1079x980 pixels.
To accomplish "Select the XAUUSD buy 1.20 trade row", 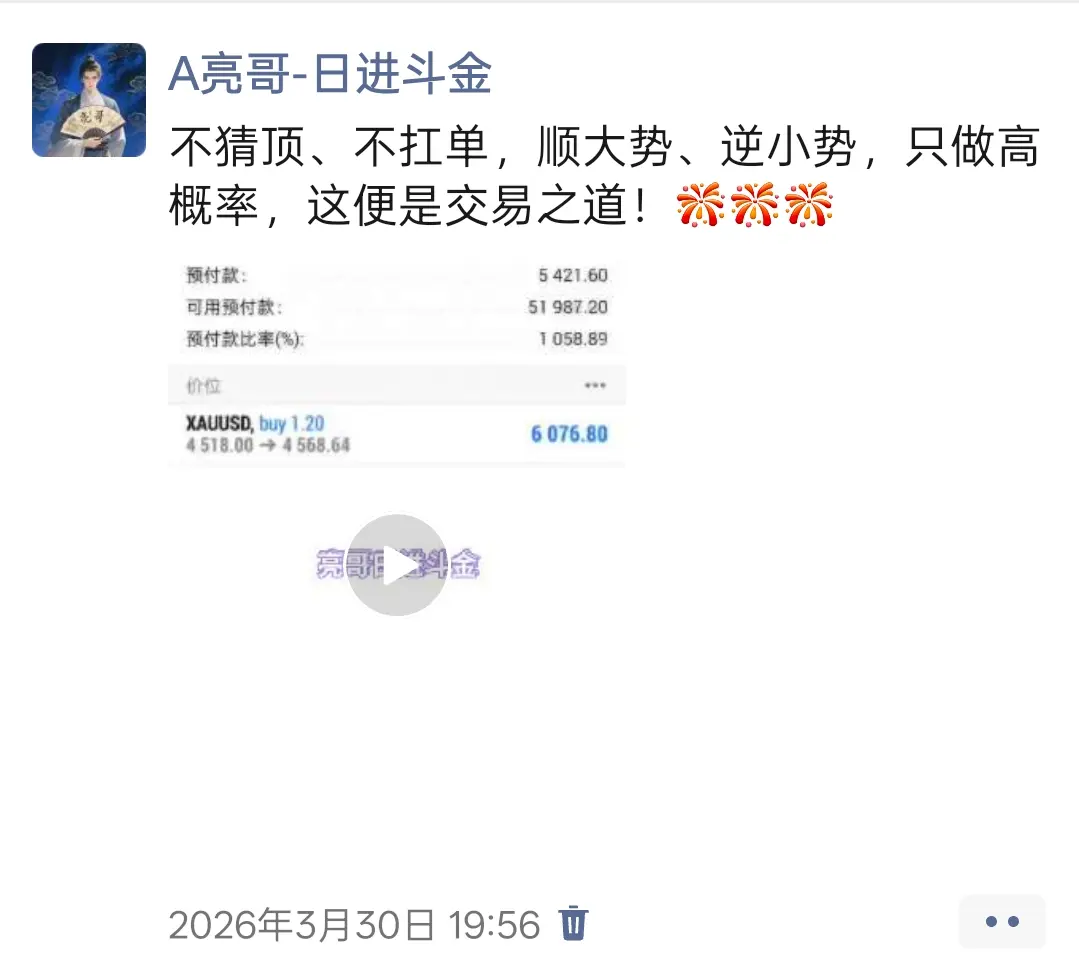I will [397, 434].
